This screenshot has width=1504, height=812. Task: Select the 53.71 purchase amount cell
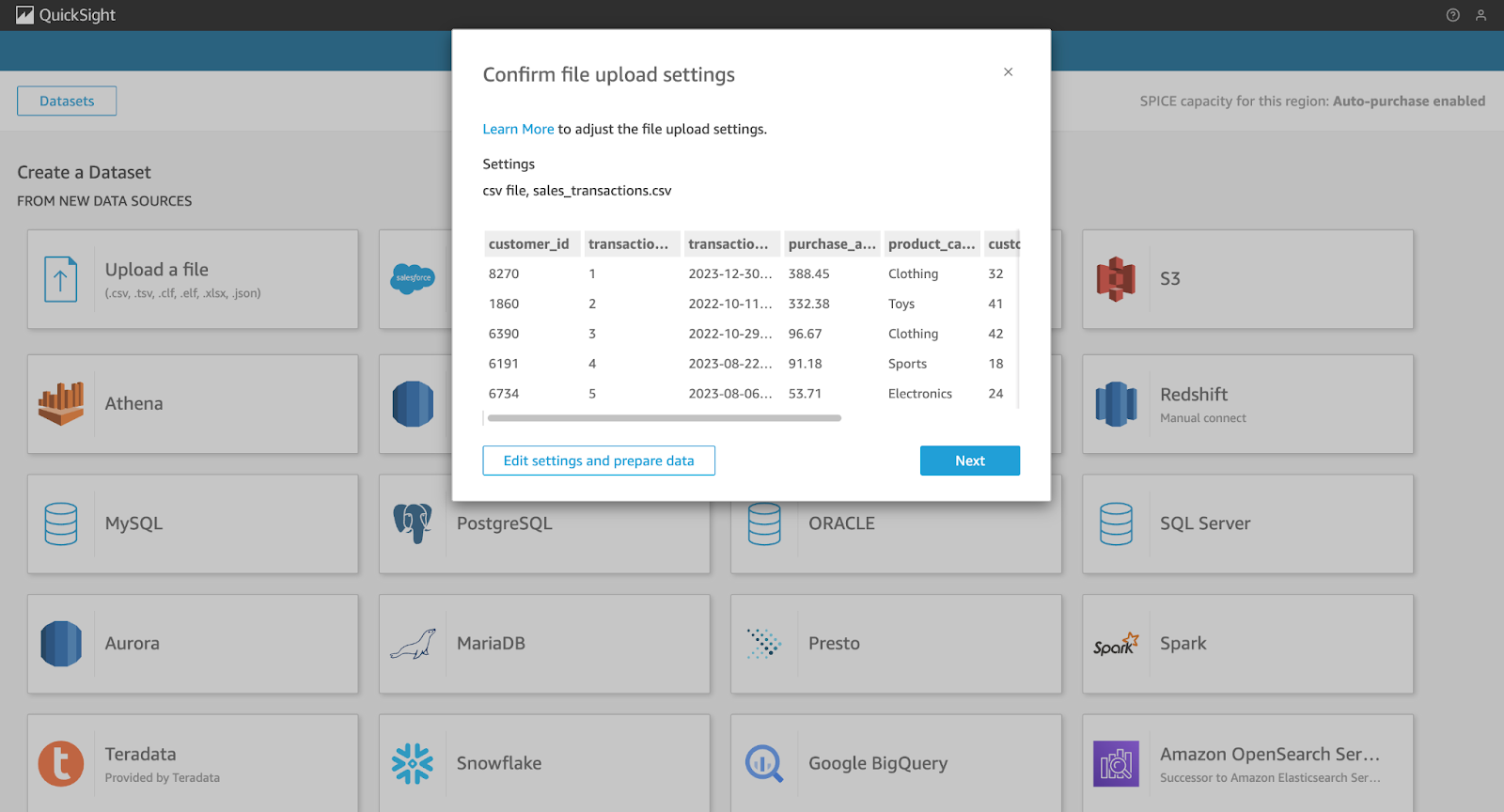pos(806,395)
